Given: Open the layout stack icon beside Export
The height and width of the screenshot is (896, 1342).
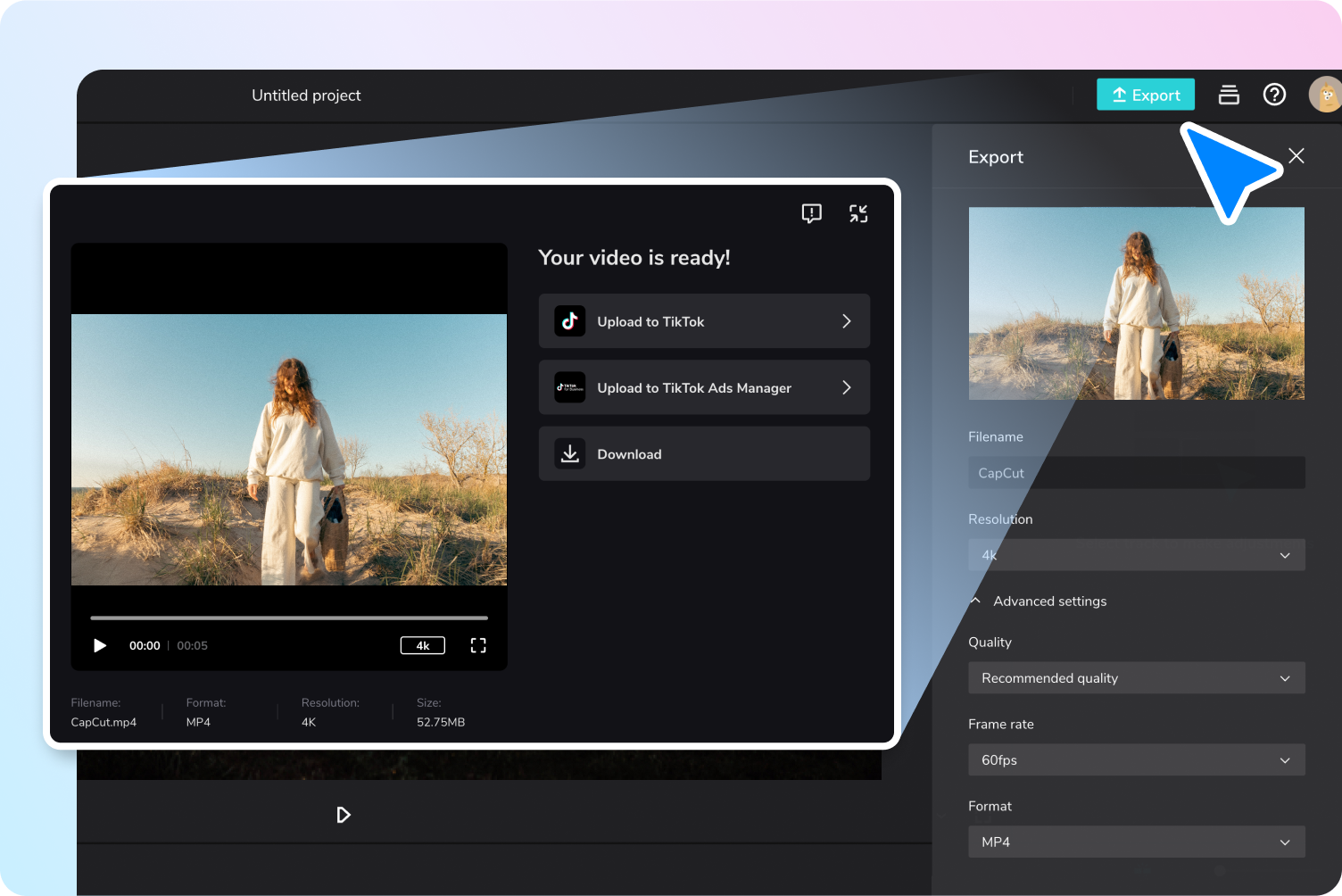Looking at the screenshot, I should (1229, 95).
